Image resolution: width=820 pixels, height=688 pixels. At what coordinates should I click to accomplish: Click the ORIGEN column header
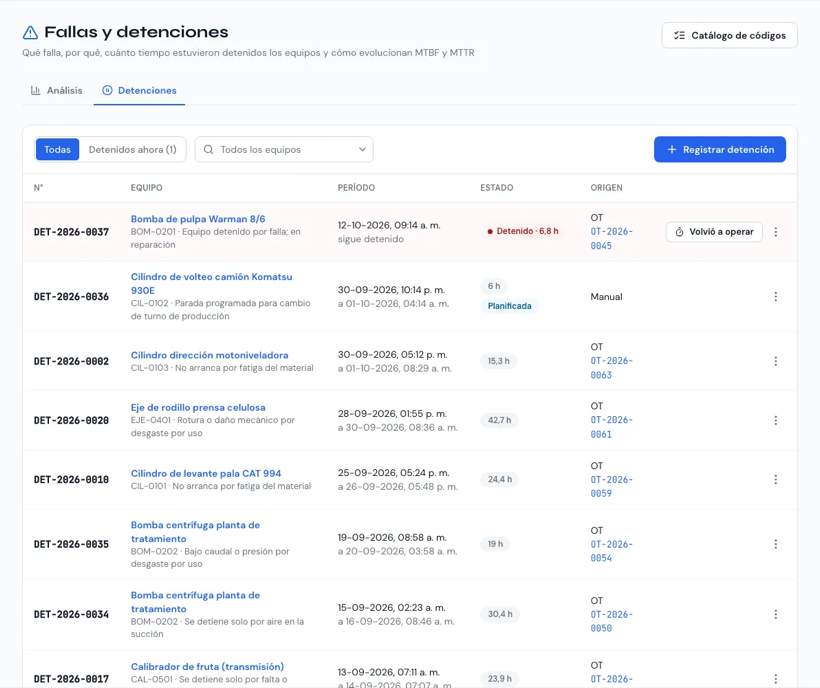pyautogui.click(x=606, y=188)
